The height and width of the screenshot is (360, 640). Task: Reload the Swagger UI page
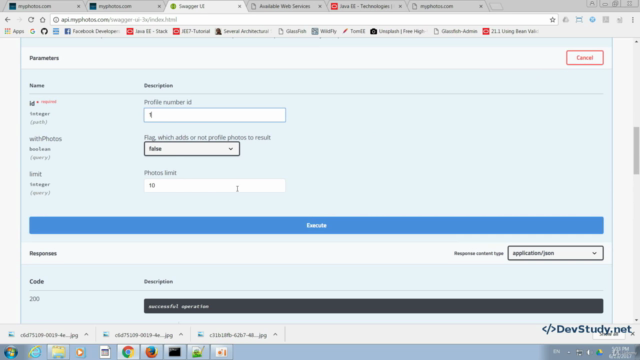pos(31,20)
